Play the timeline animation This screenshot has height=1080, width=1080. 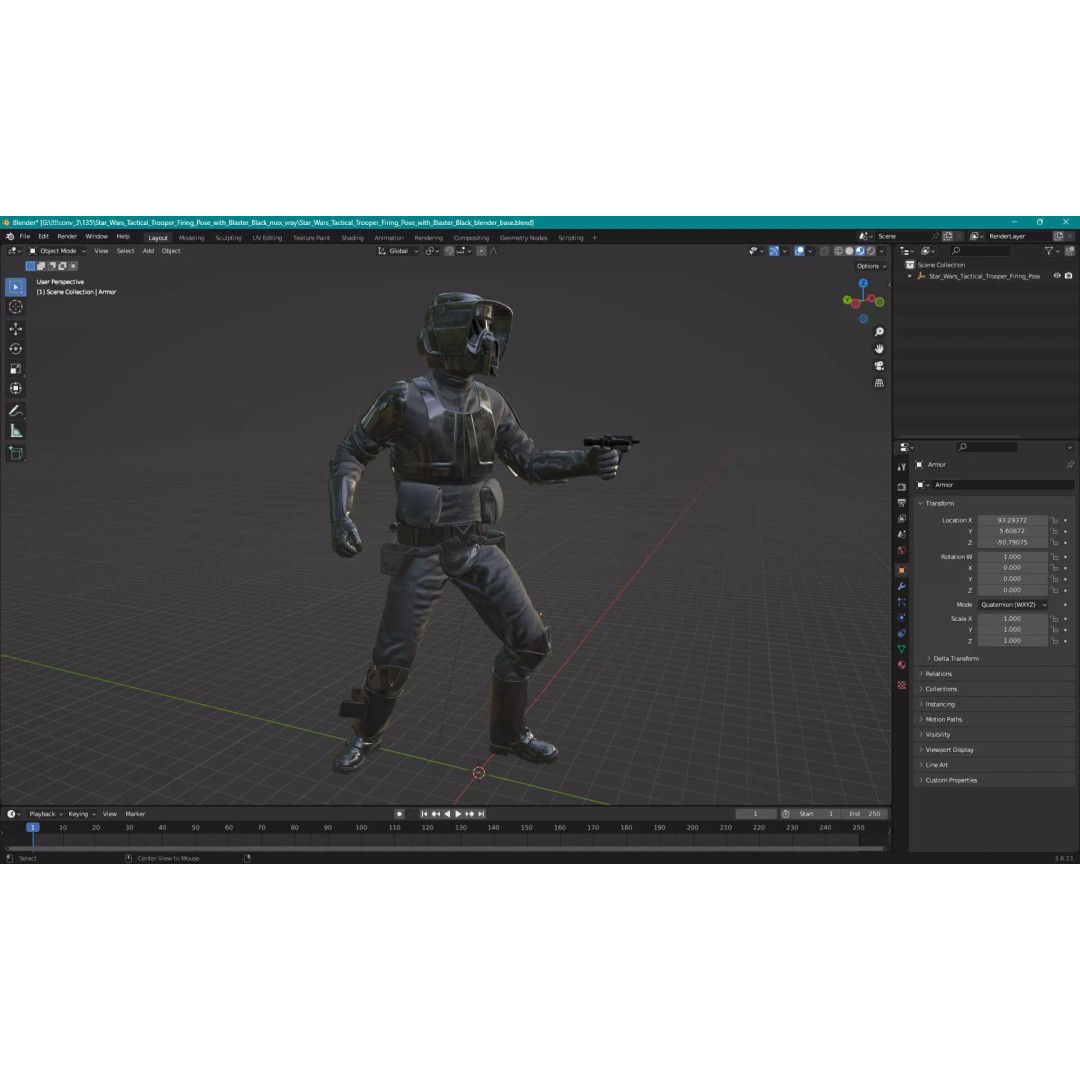point(459,814)
